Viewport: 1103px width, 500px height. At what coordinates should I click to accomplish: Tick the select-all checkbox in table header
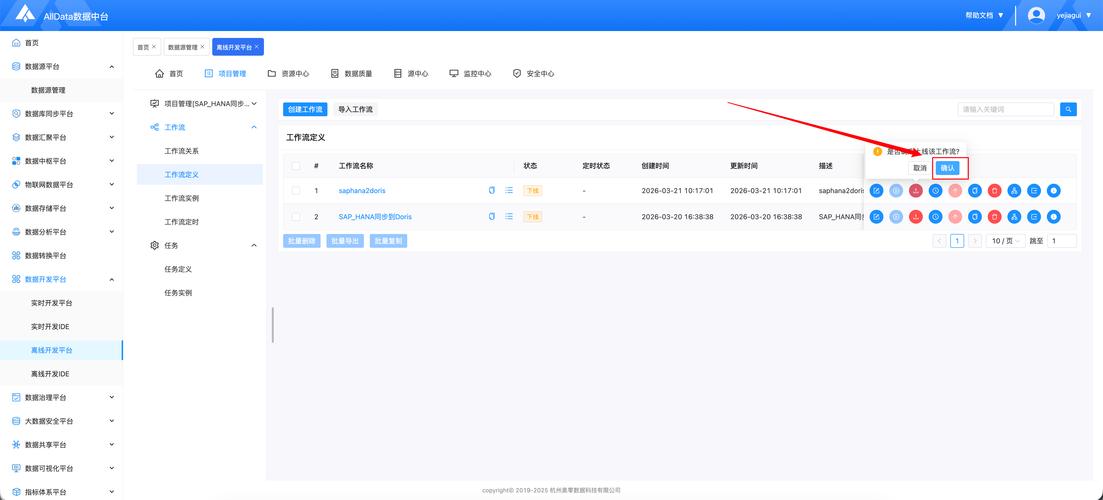point(296,166)
